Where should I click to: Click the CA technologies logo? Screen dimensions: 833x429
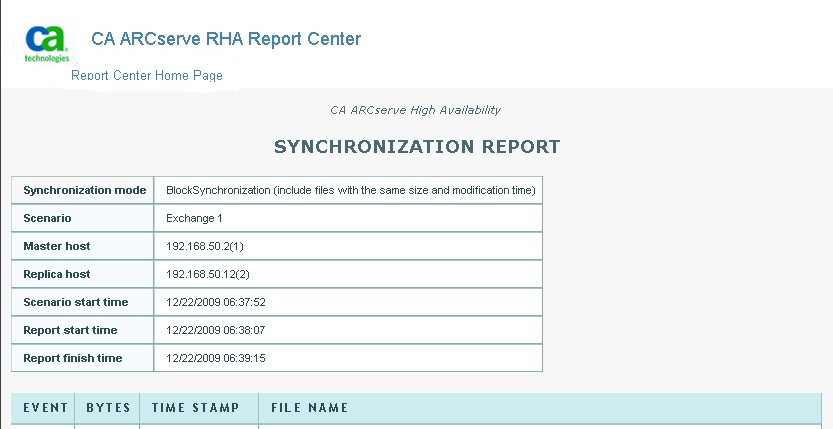pos(47,43)
